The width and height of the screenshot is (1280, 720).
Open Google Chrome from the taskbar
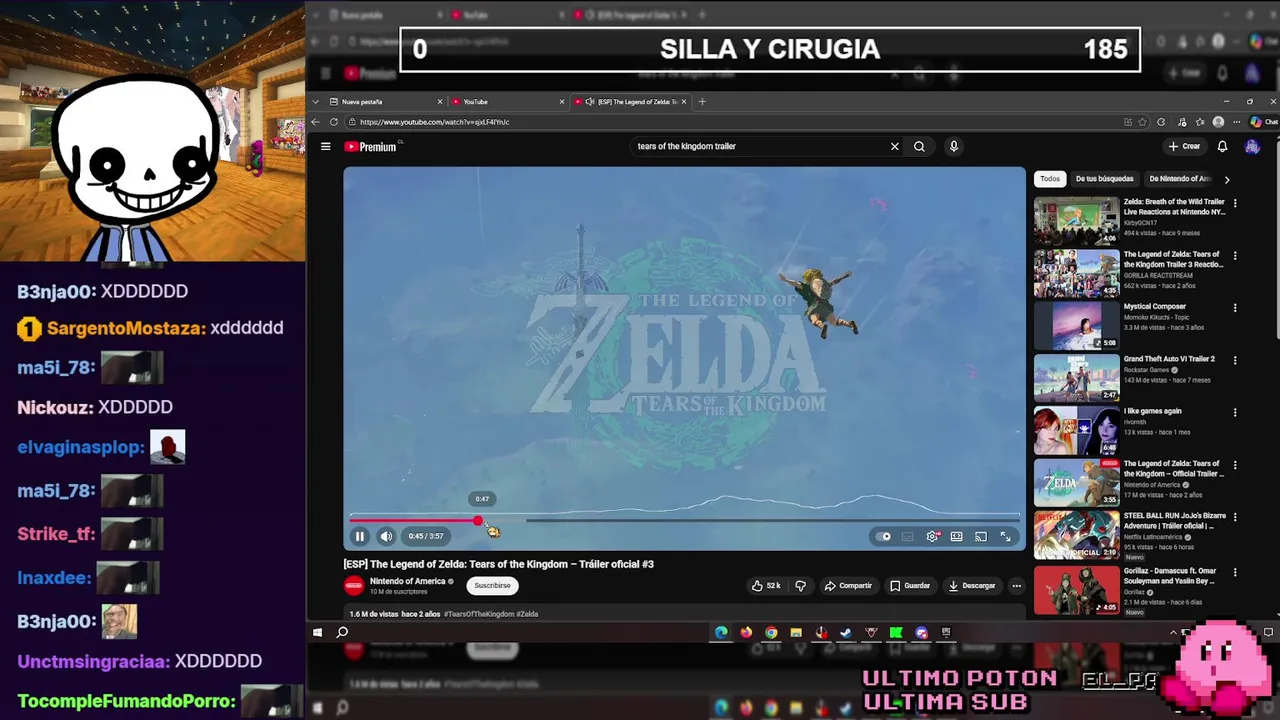771,632
